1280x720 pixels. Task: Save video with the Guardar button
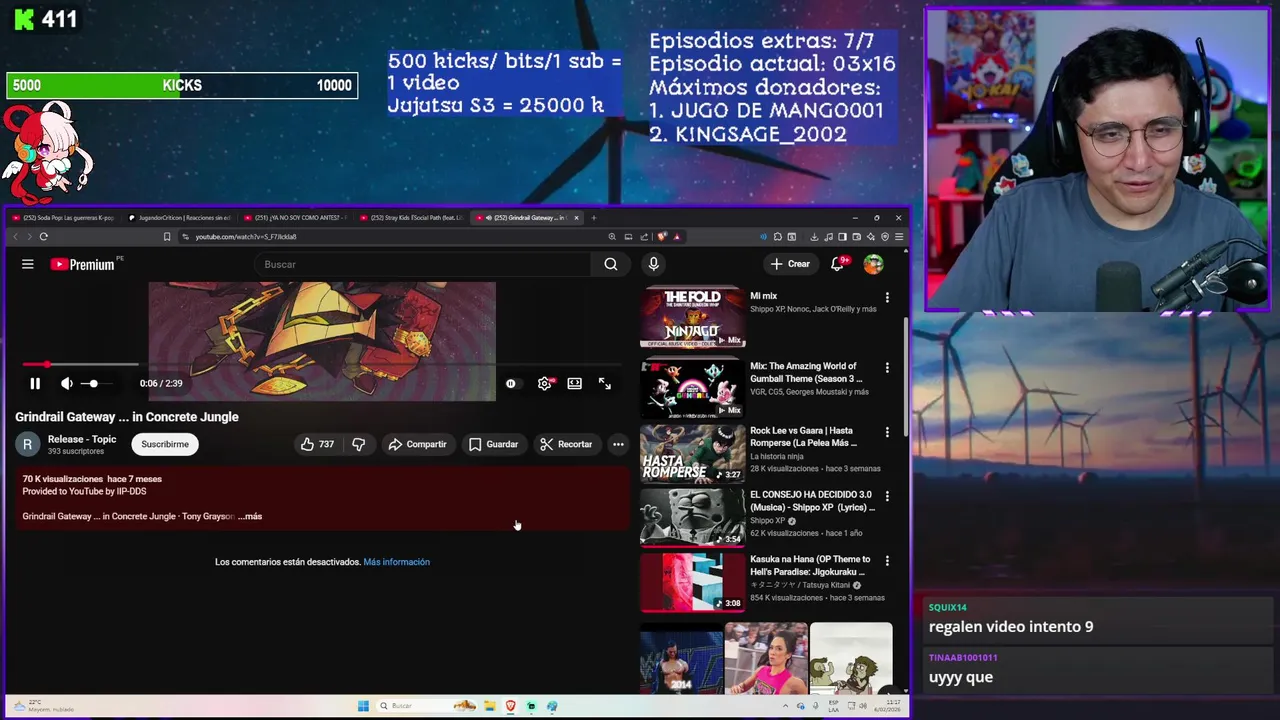(494, 444)
